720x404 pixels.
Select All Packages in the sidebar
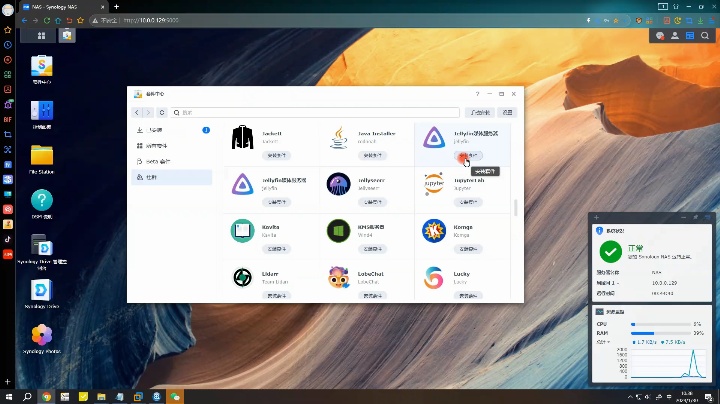[x=171, y=146]
